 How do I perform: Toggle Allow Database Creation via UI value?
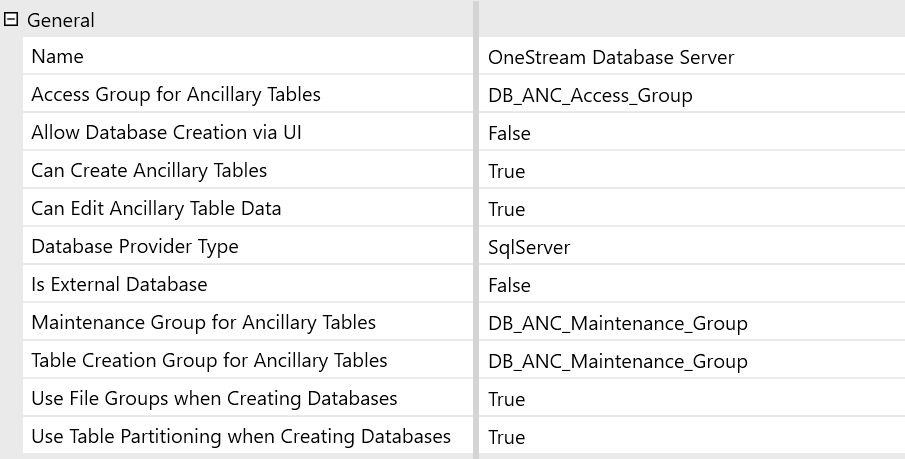(x=692, y=133)
